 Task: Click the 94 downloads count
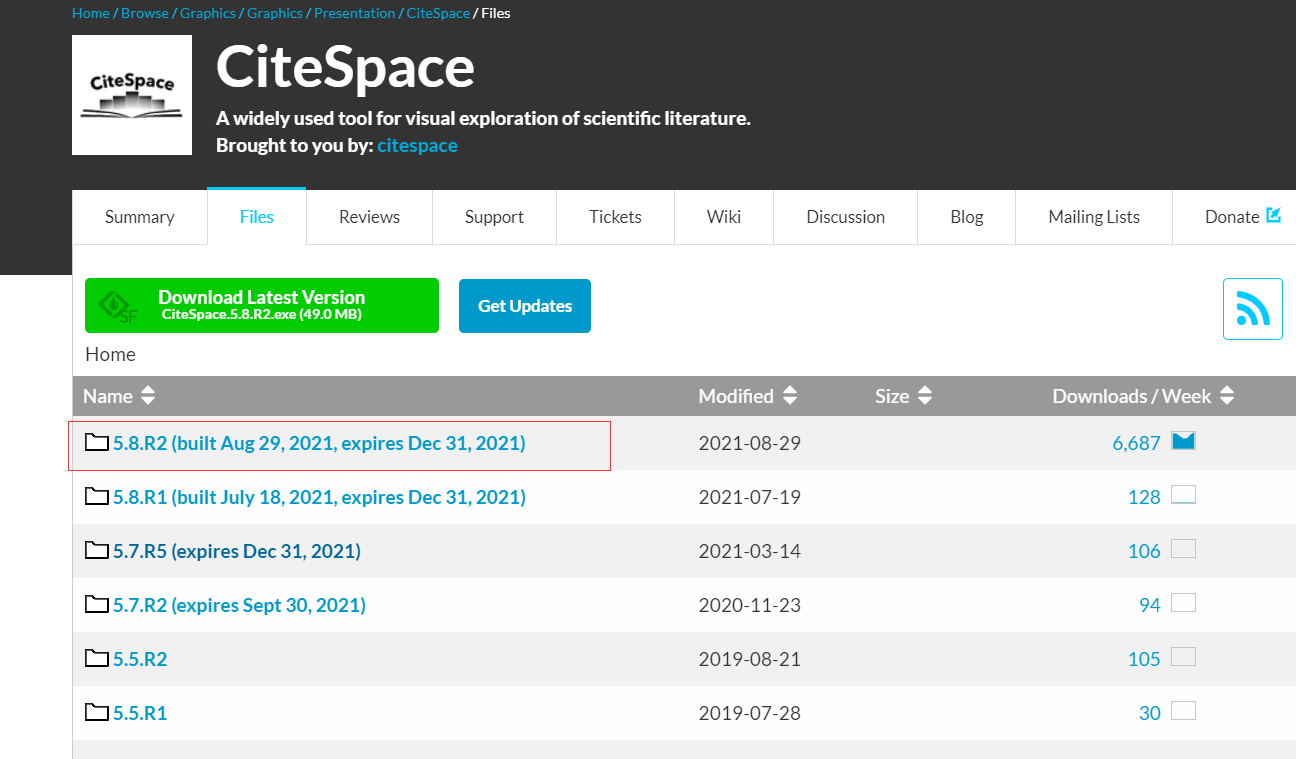pos(1150,605)
